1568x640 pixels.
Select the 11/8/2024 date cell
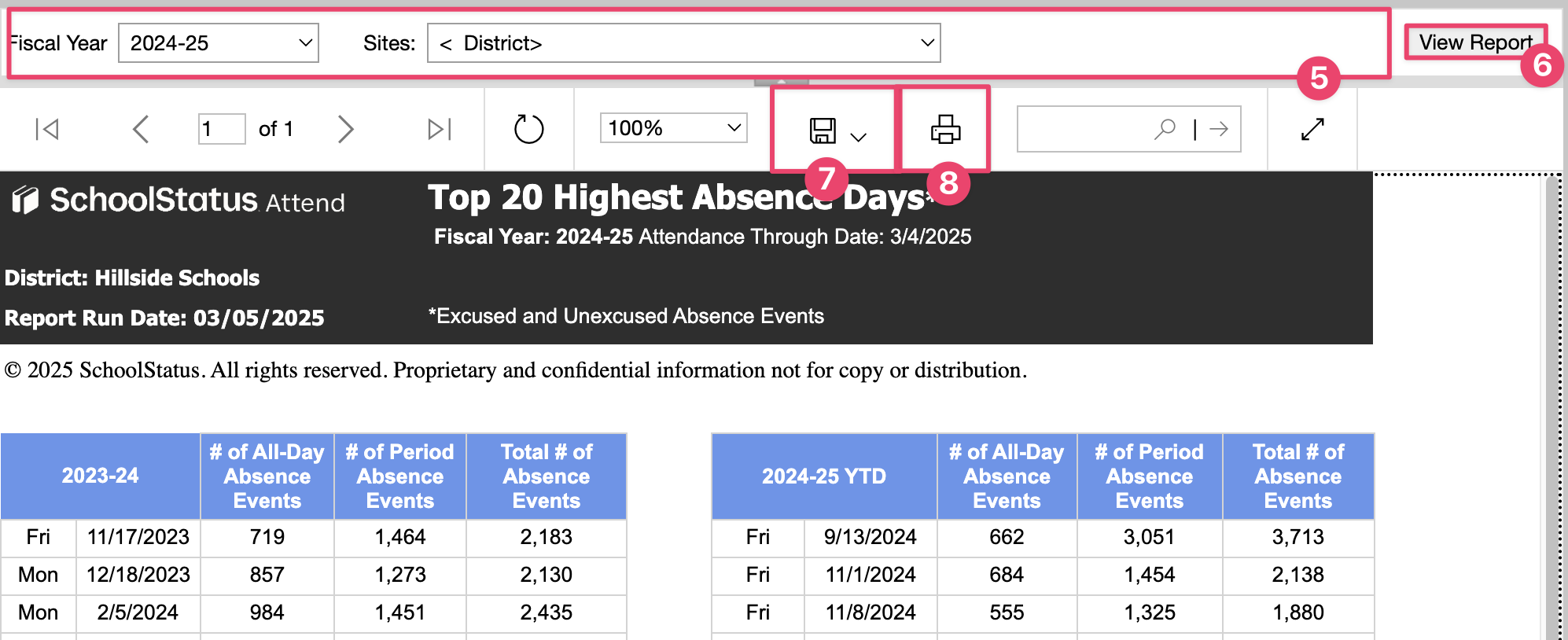coord(870,613)
